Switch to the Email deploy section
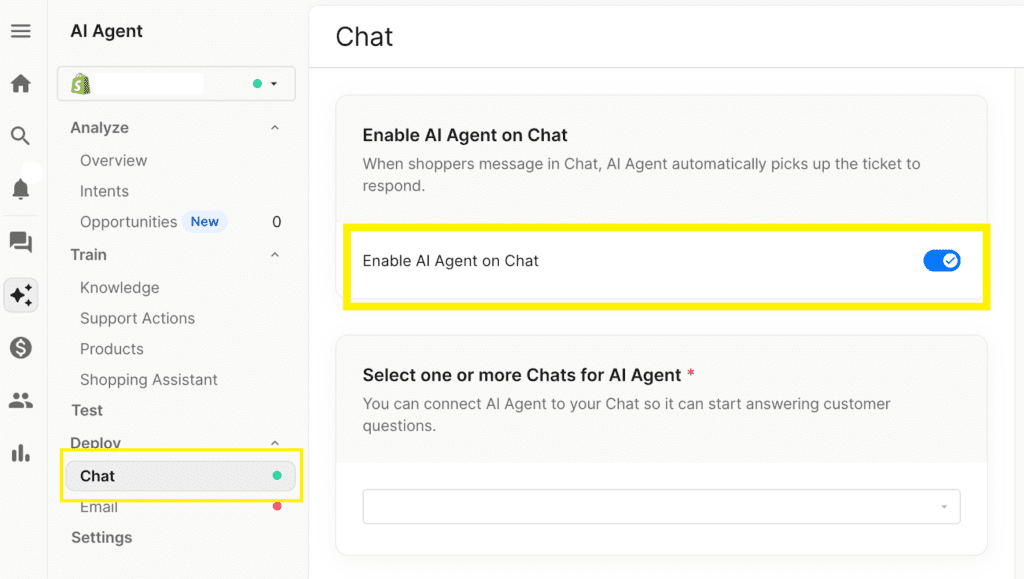Image resolution: width=1024 pixels, height=579 pixels. pos(97,506)
